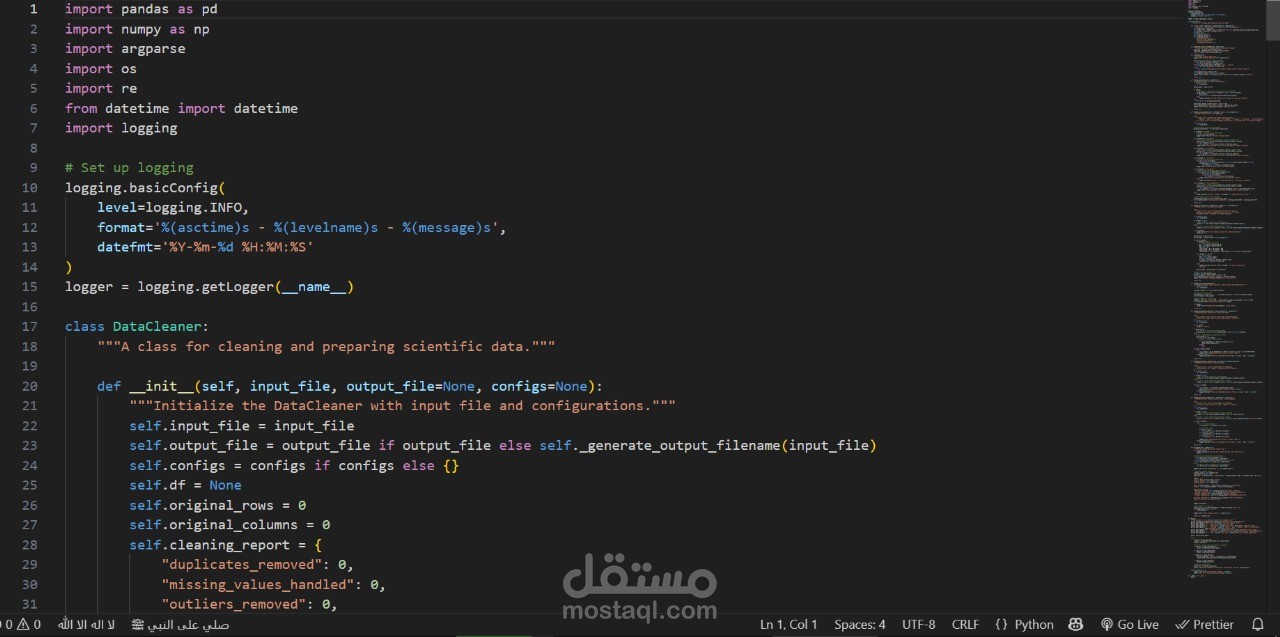Click '"duplicates_removed": 0,' line

click(x=257, y=564)
